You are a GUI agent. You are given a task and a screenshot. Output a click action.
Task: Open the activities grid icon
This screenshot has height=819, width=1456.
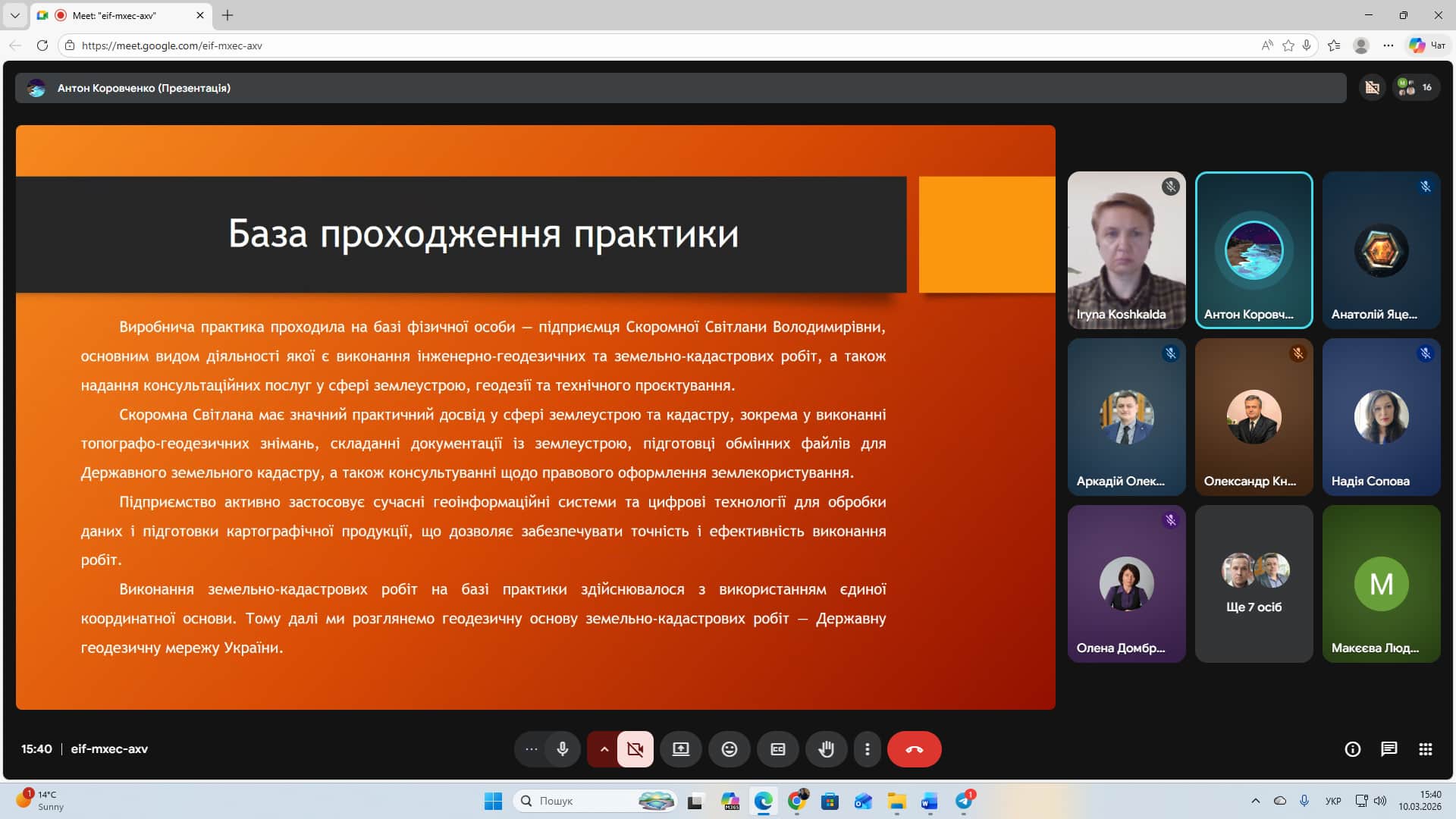click(1425, 749)
